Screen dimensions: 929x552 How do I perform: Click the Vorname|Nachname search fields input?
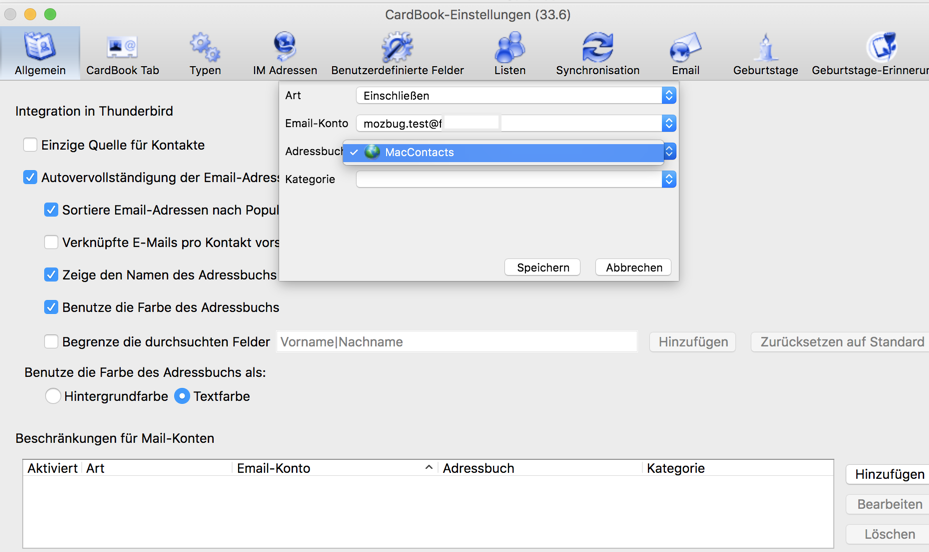(x=457, y=342)
